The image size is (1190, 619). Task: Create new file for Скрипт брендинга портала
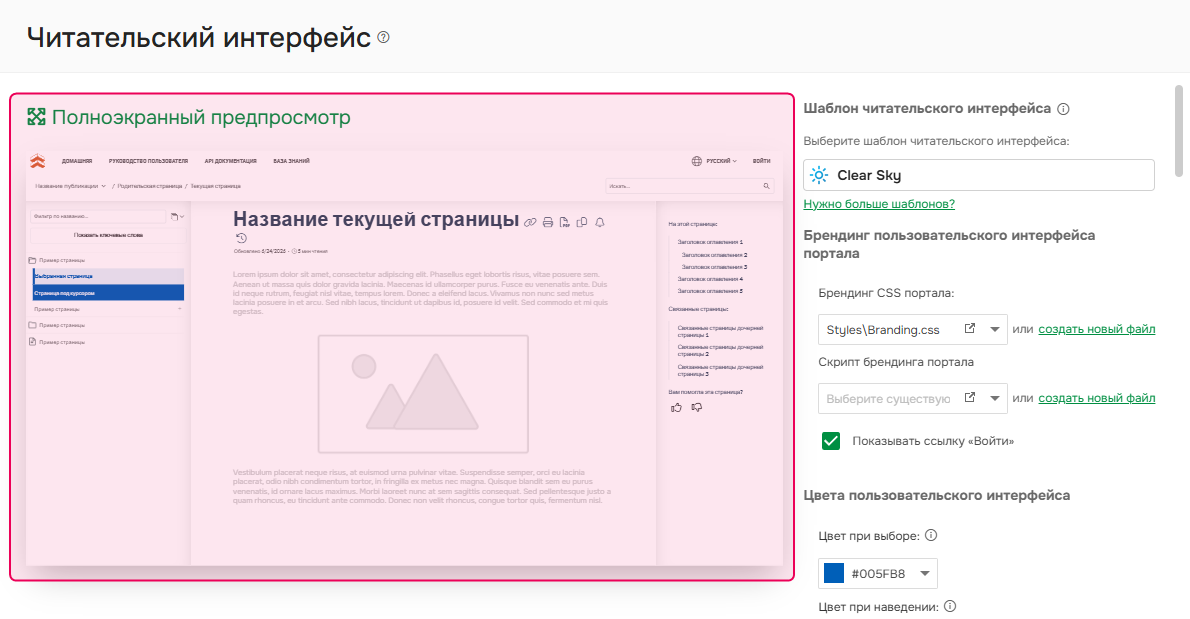click(x=1097, y=398)
